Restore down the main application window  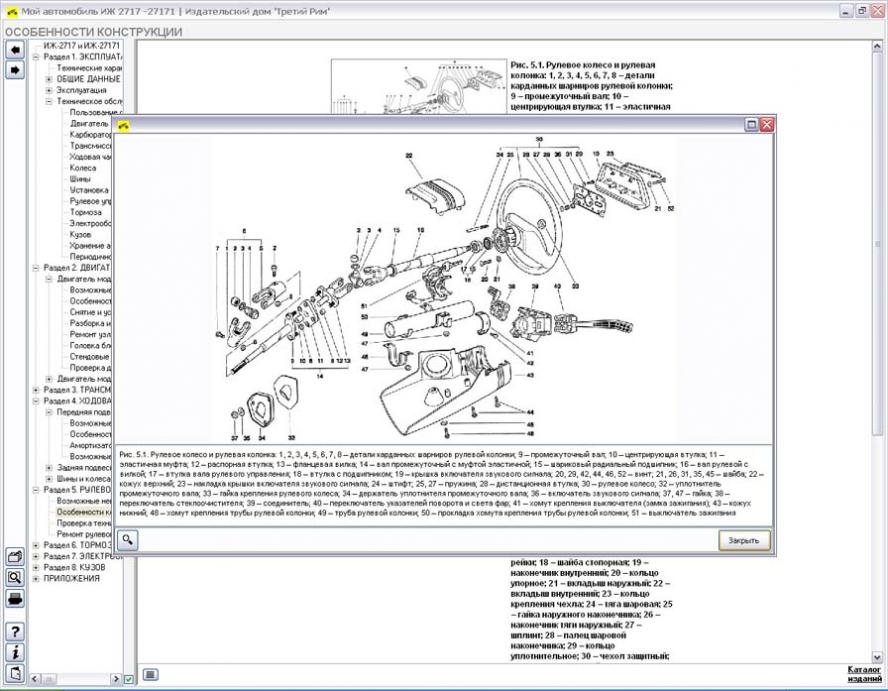[x=862, y=11]
